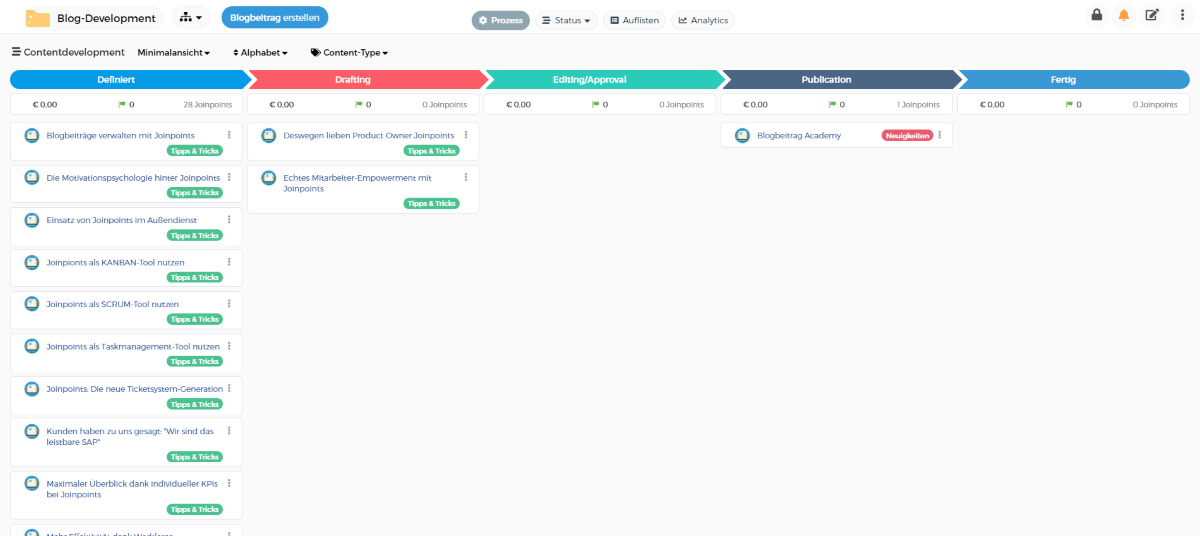
Task: Open card 'Joinpoints als Taskmanagement-Tool nutzen'
Action: pos(133,346)
